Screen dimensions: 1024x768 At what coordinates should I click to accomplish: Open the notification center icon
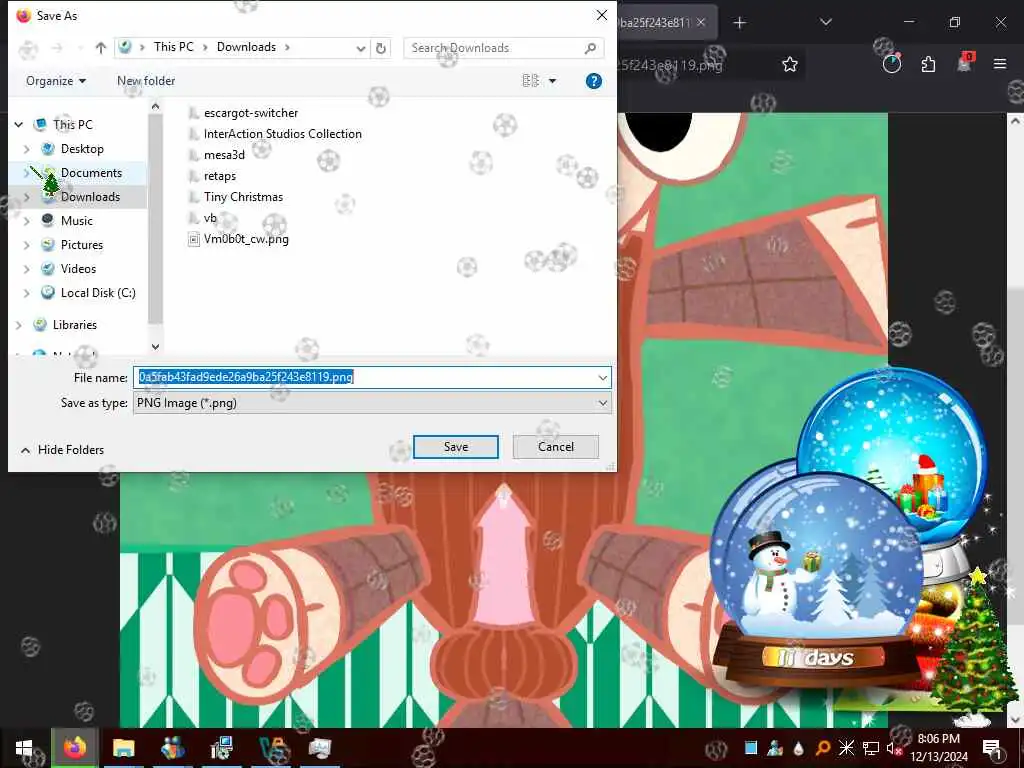(992, 748)
